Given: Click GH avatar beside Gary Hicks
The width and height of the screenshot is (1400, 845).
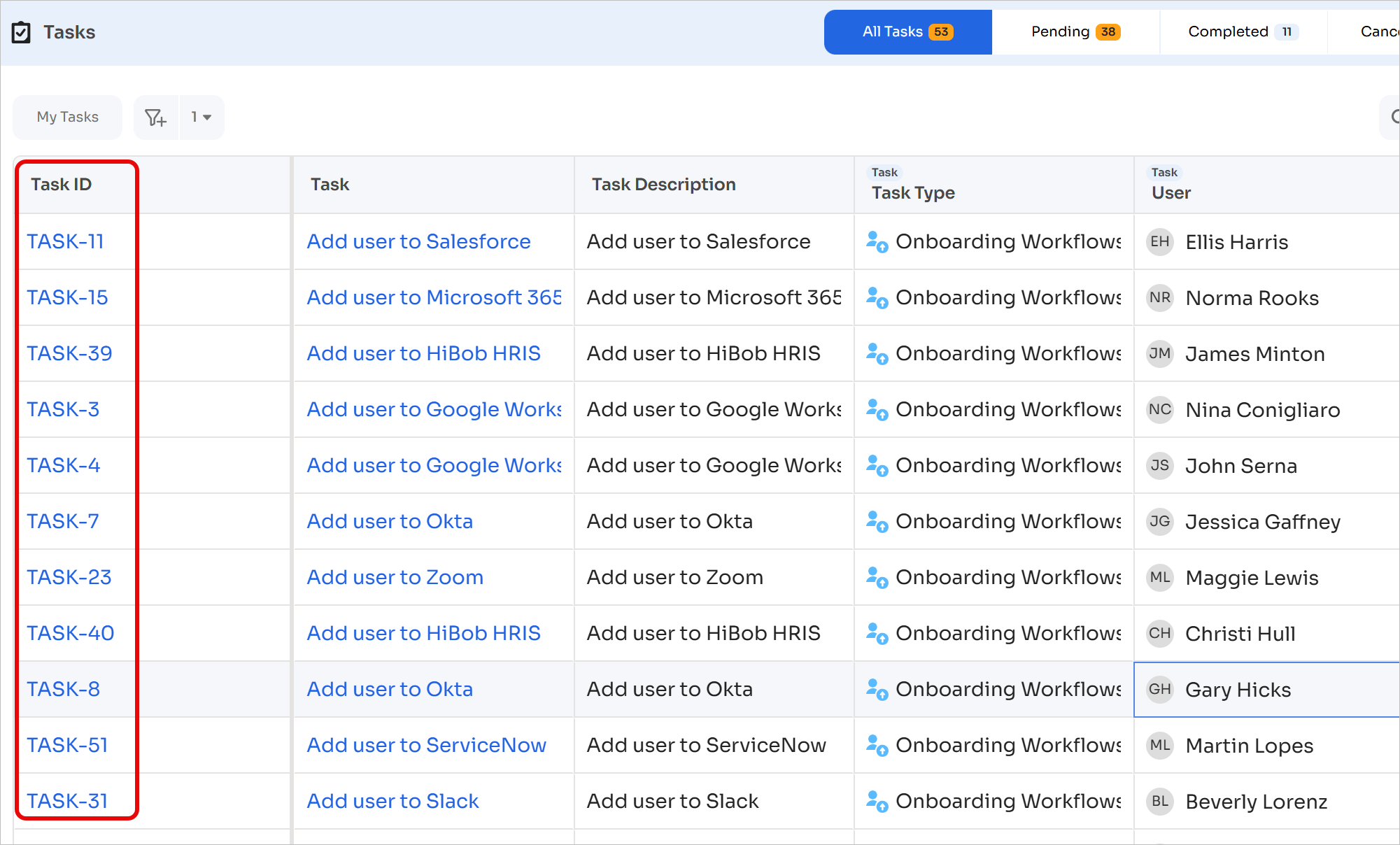Looking at the screenshot, I should (x=1160, y=690).
